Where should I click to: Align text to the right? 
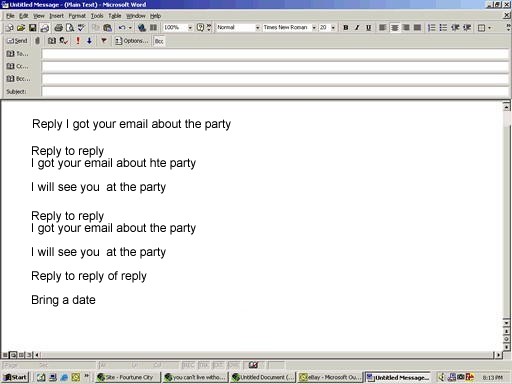pos(406,28)
